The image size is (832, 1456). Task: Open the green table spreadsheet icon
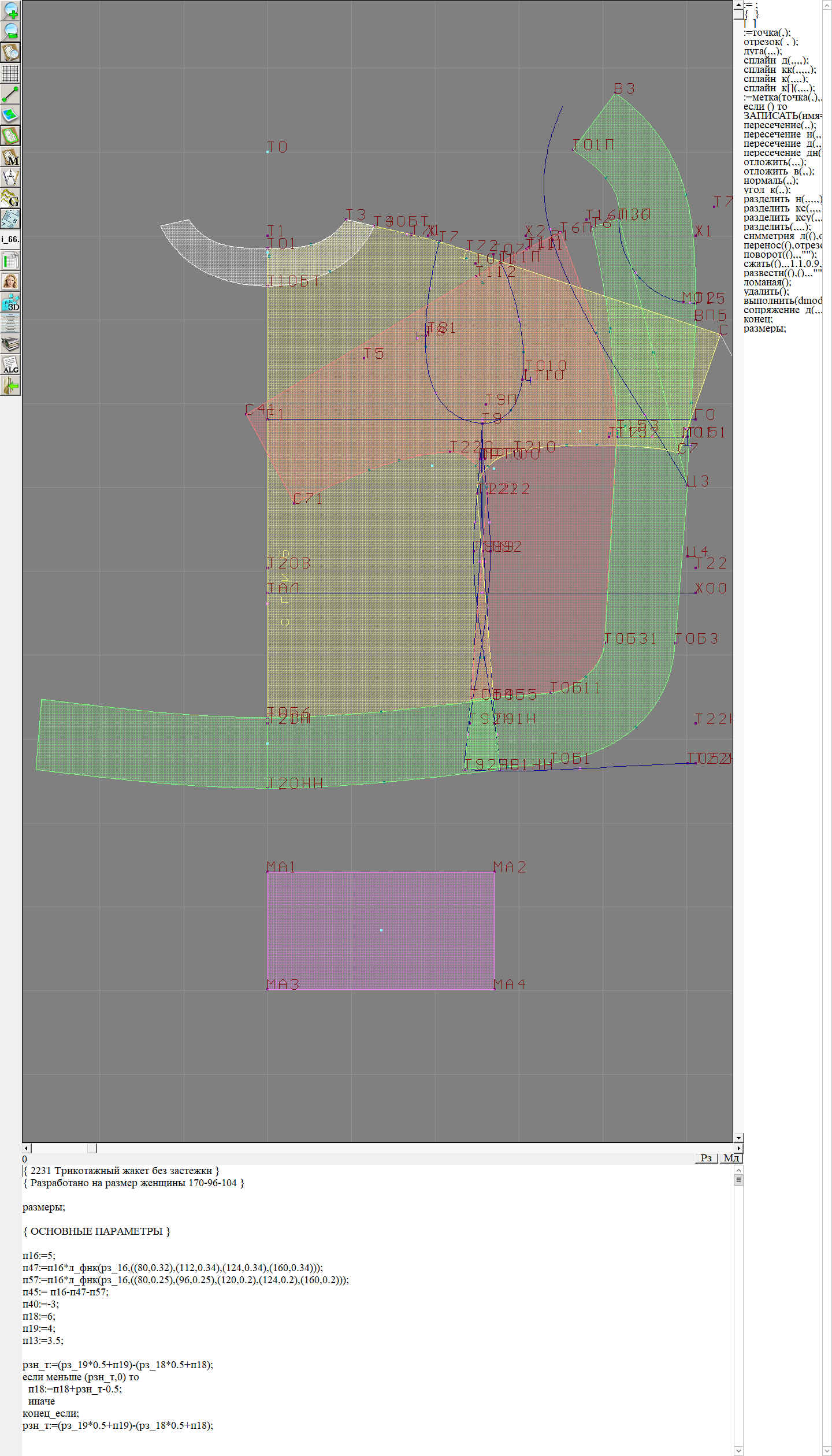[x=10, y=261]
